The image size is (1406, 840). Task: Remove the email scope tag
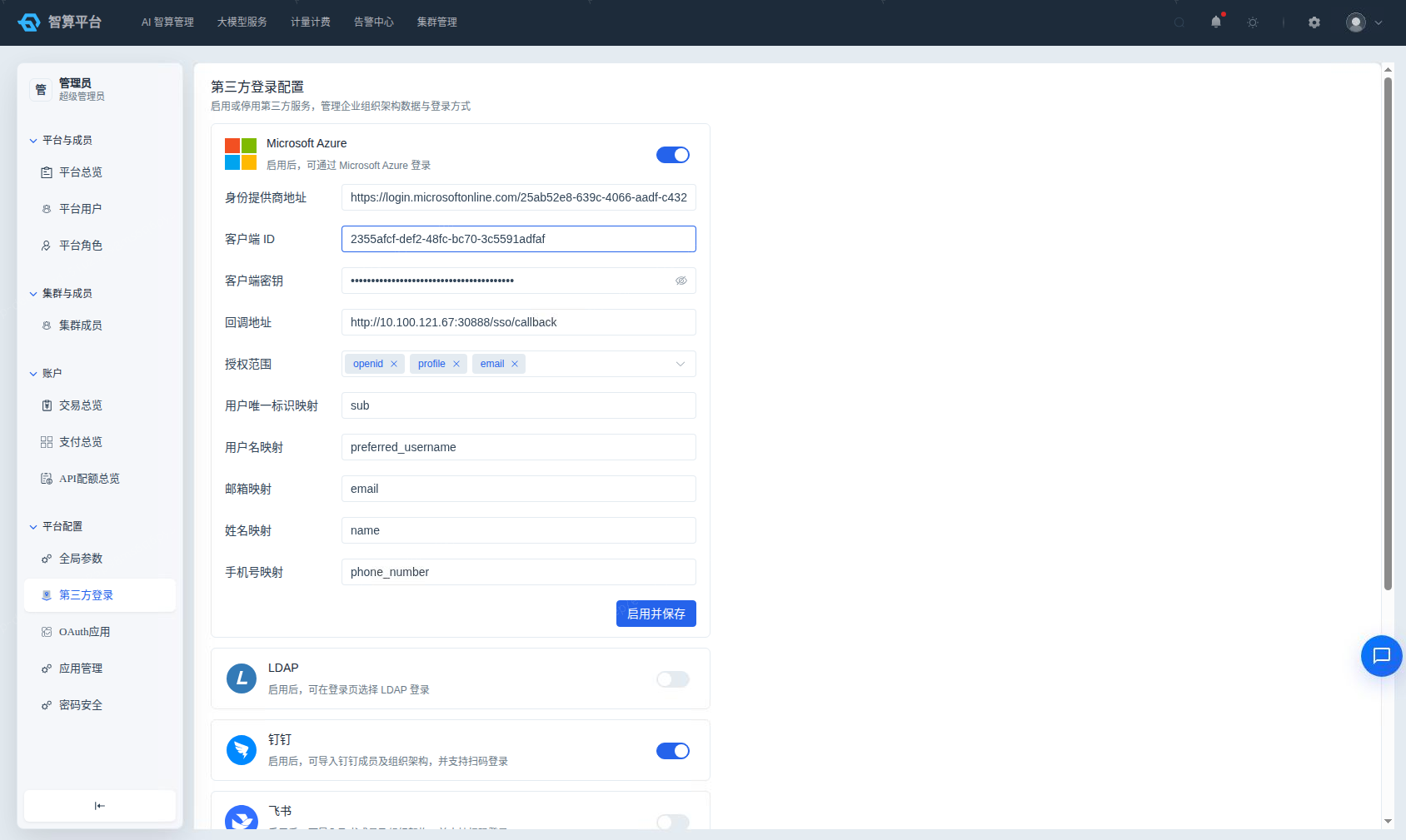click(x=515, y=364)
